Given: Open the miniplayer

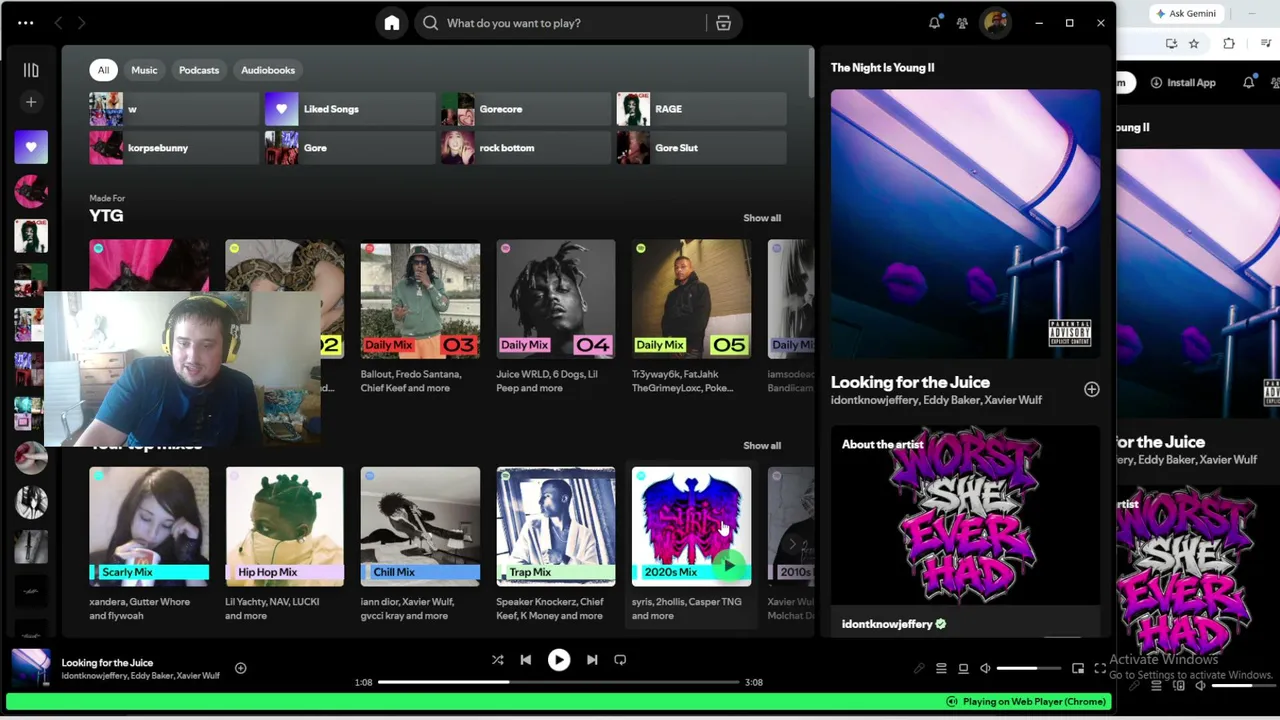Looking at the screenshot, I should (1078, 669).
